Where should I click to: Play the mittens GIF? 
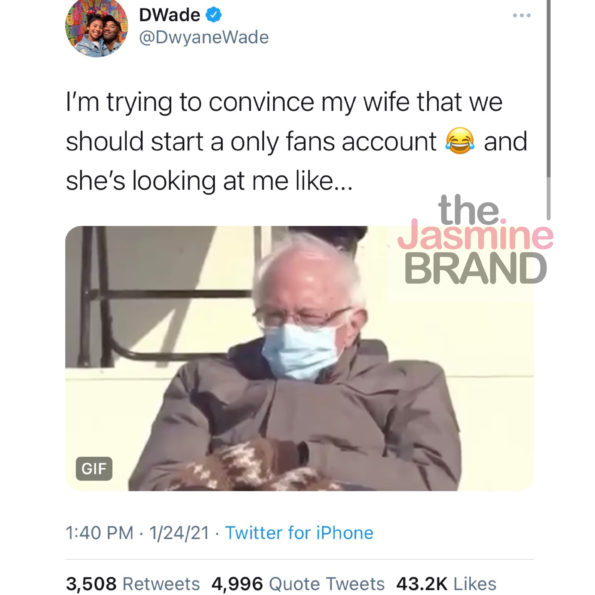pos(299,358)
